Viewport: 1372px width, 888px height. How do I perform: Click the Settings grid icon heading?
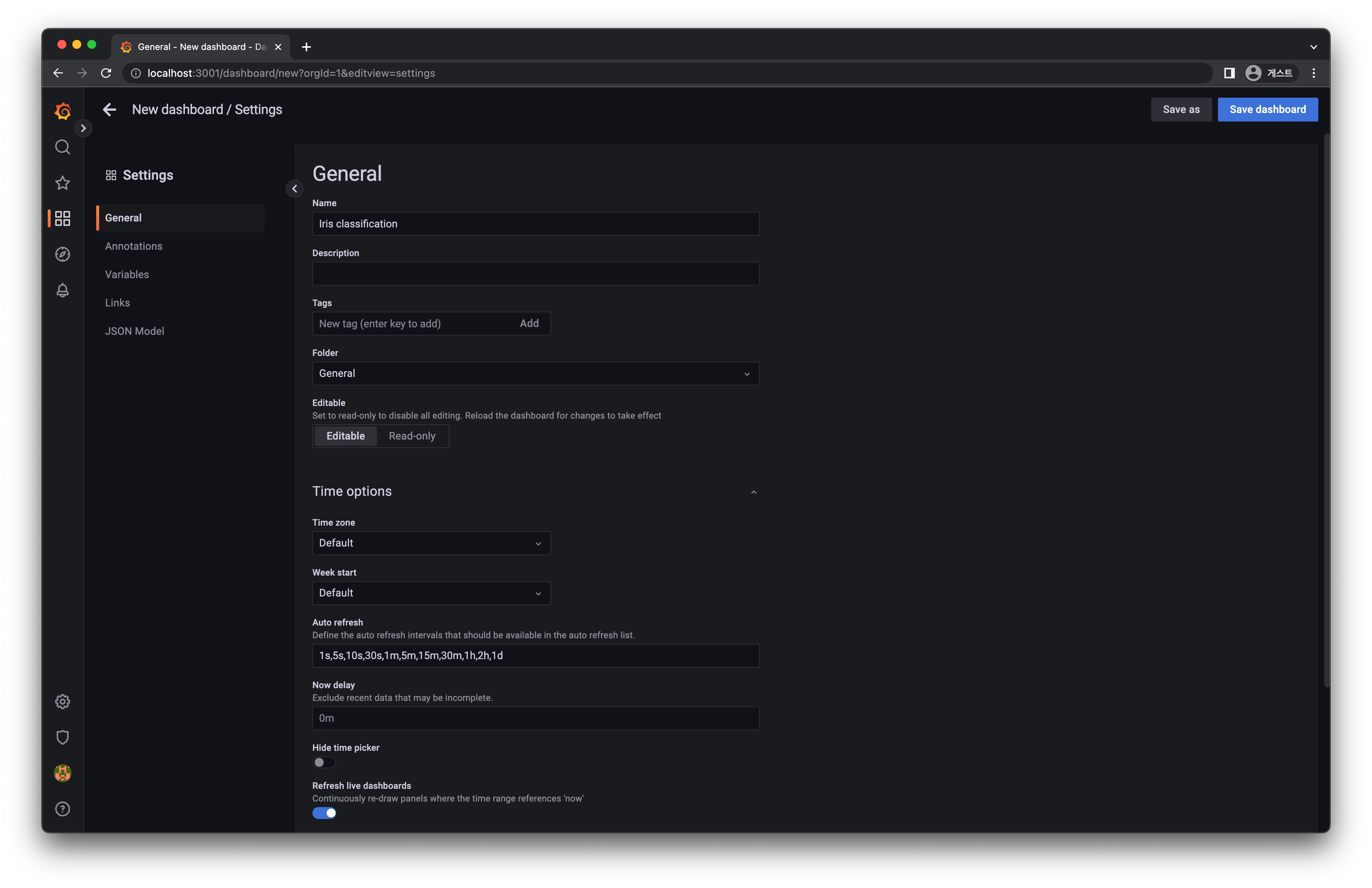pyautogui.click(x=111, y=175)
